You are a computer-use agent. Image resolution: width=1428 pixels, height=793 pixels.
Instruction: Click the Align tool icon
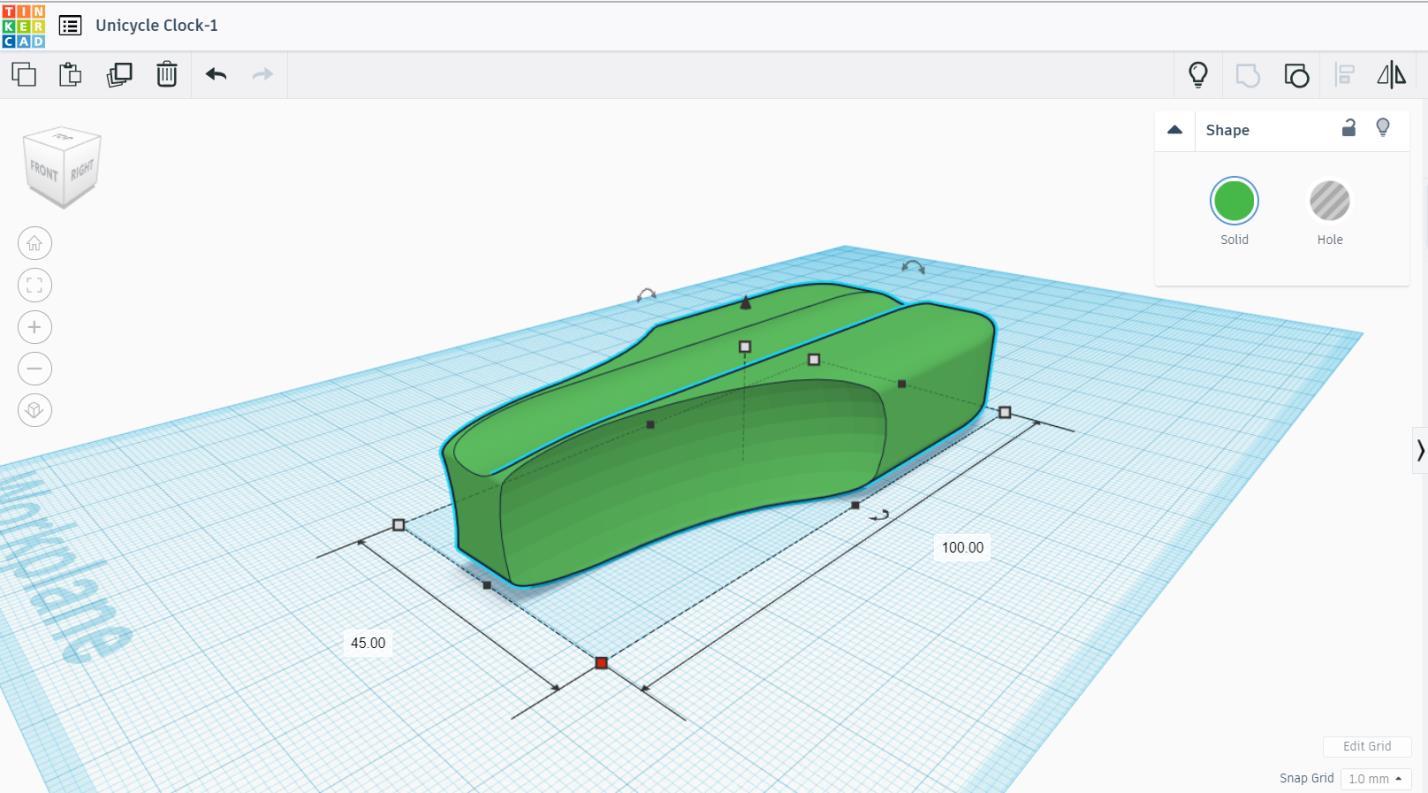1345,75
